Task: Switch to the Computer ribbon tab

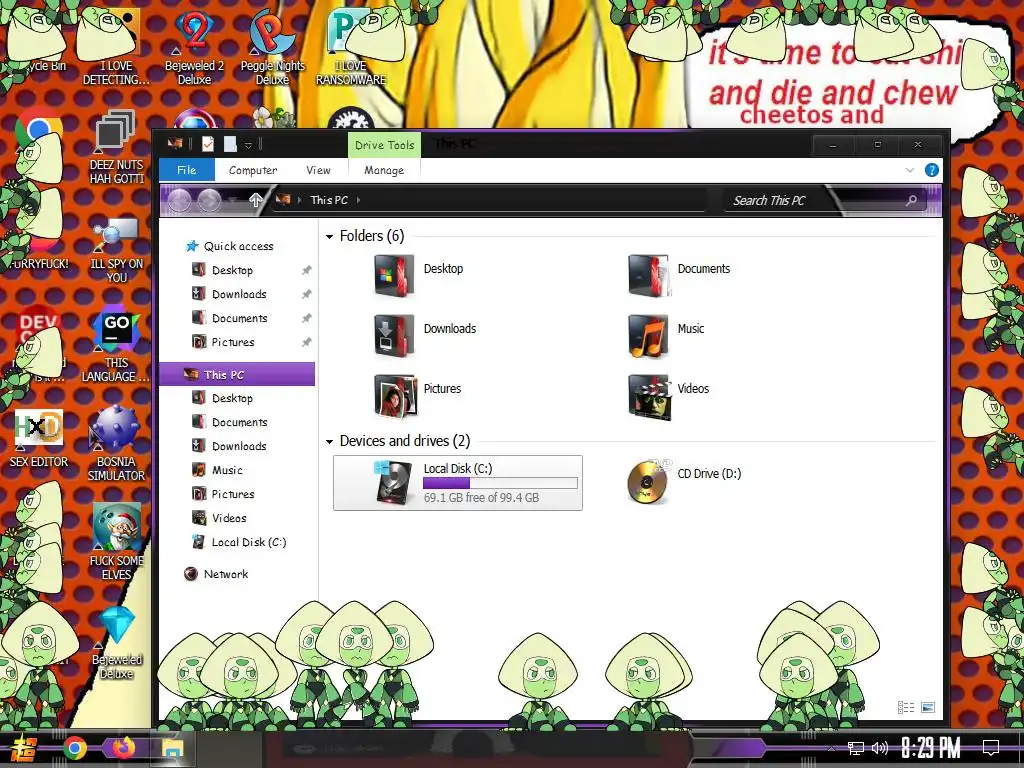Action: pyautogui.click(x=253, y=170)
